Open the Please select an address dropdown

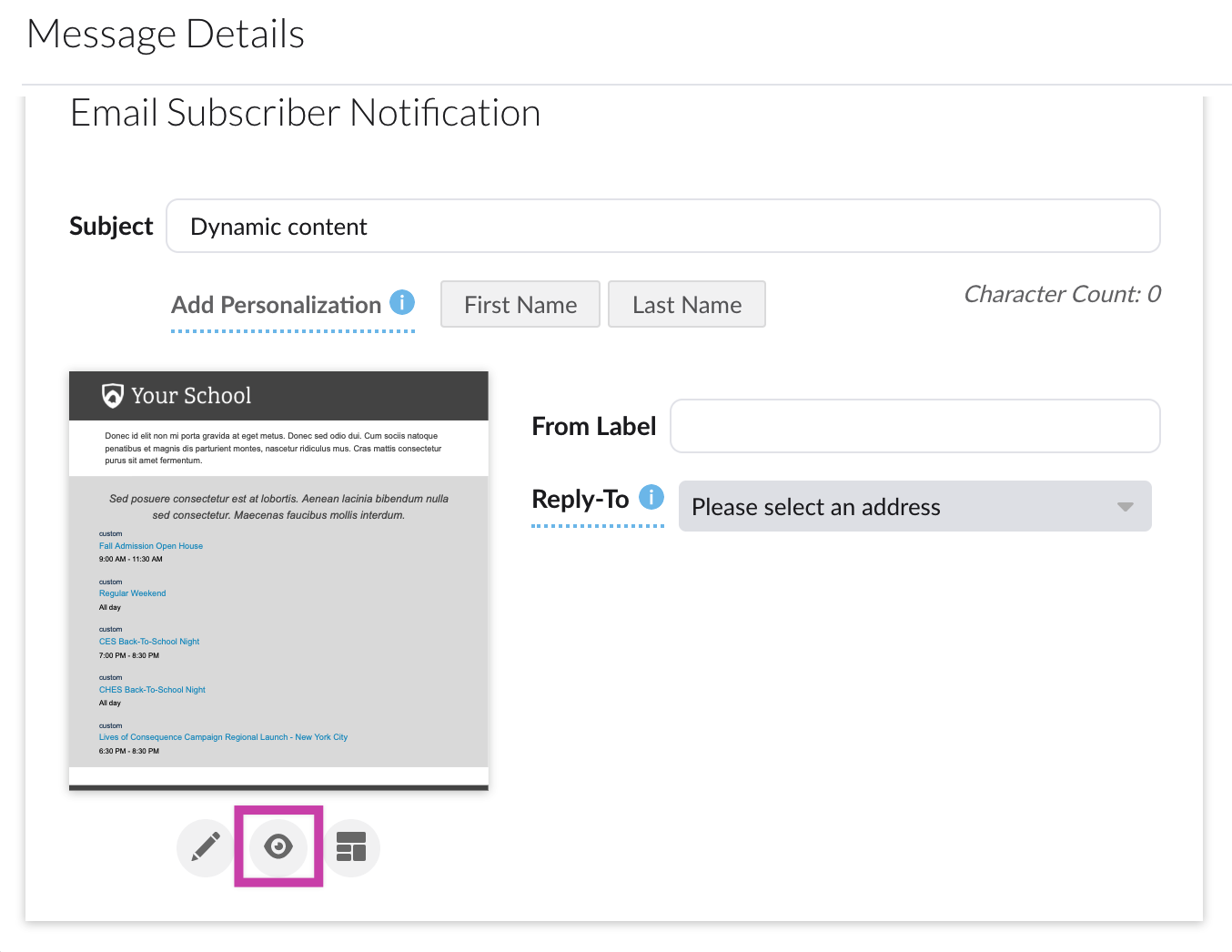(x=914, y=506)
